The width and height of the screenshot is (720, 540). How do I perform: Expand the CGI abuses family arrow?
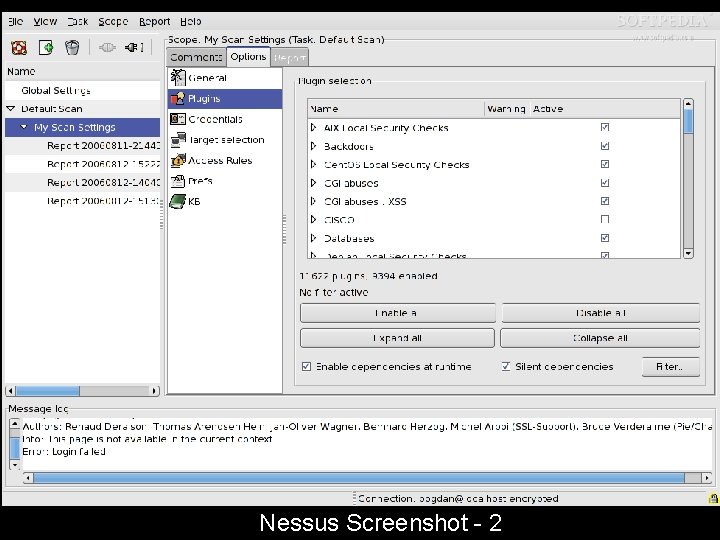tap(314, 183)
